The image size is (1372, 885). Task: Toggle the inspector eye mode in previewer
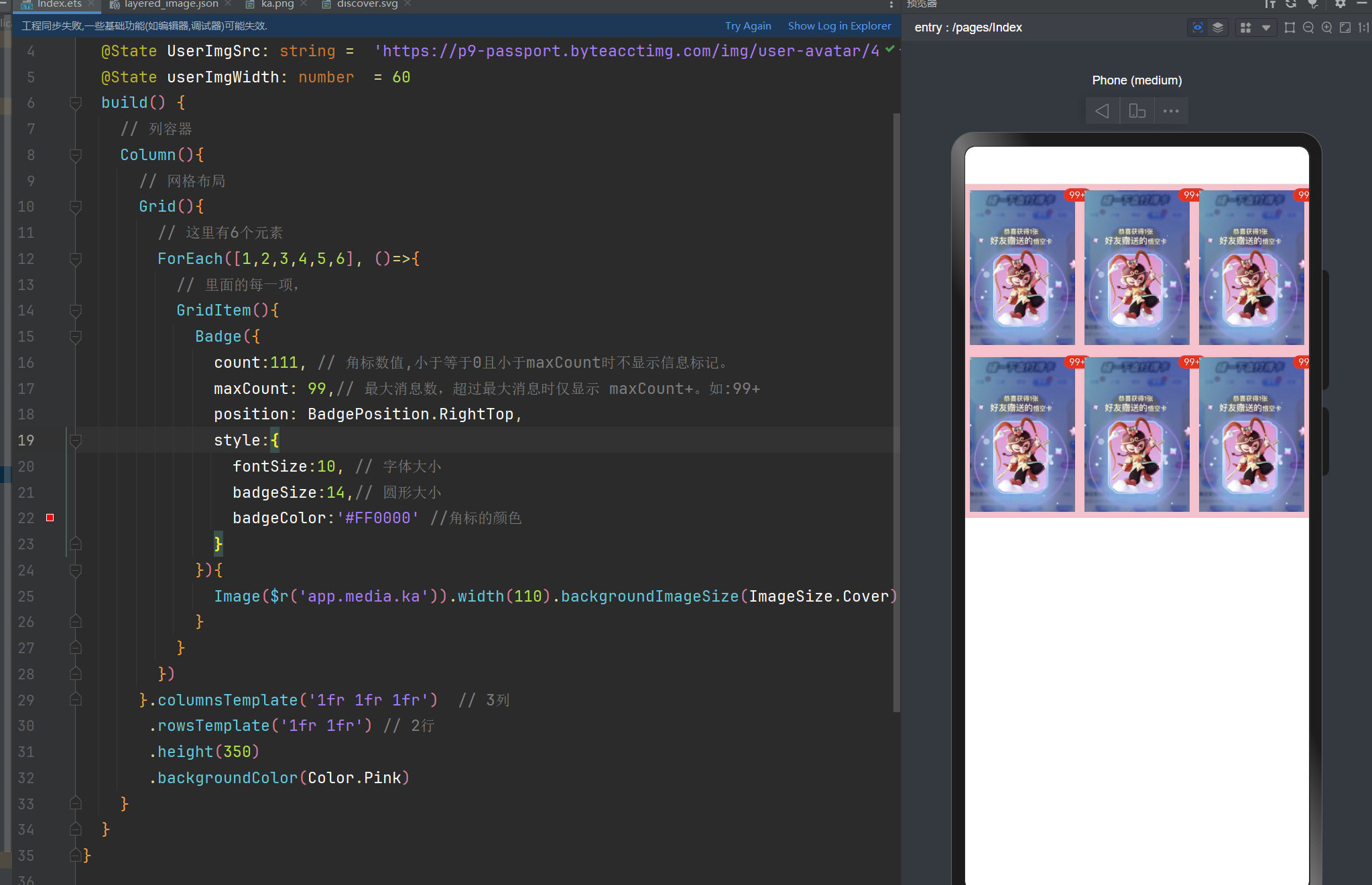(x=1197, y=27)
